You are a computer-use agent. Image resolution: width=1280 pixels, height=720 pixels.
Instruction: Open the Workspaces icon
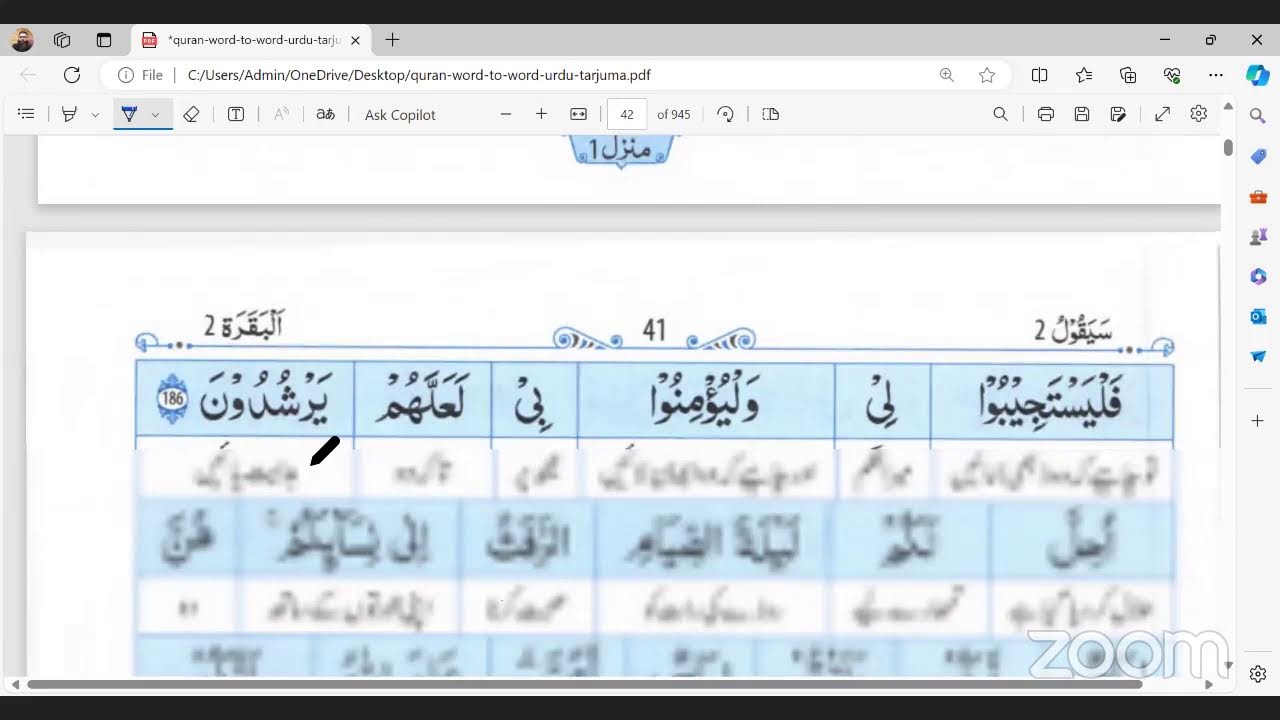point(62,40)
